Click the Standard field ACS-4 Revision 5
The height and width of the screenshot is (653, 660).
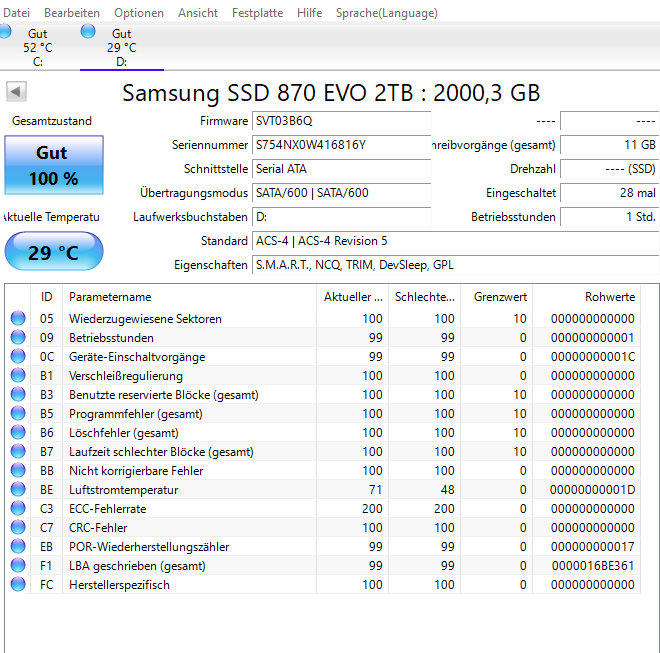pyautogui.click(x=455, y=241)
